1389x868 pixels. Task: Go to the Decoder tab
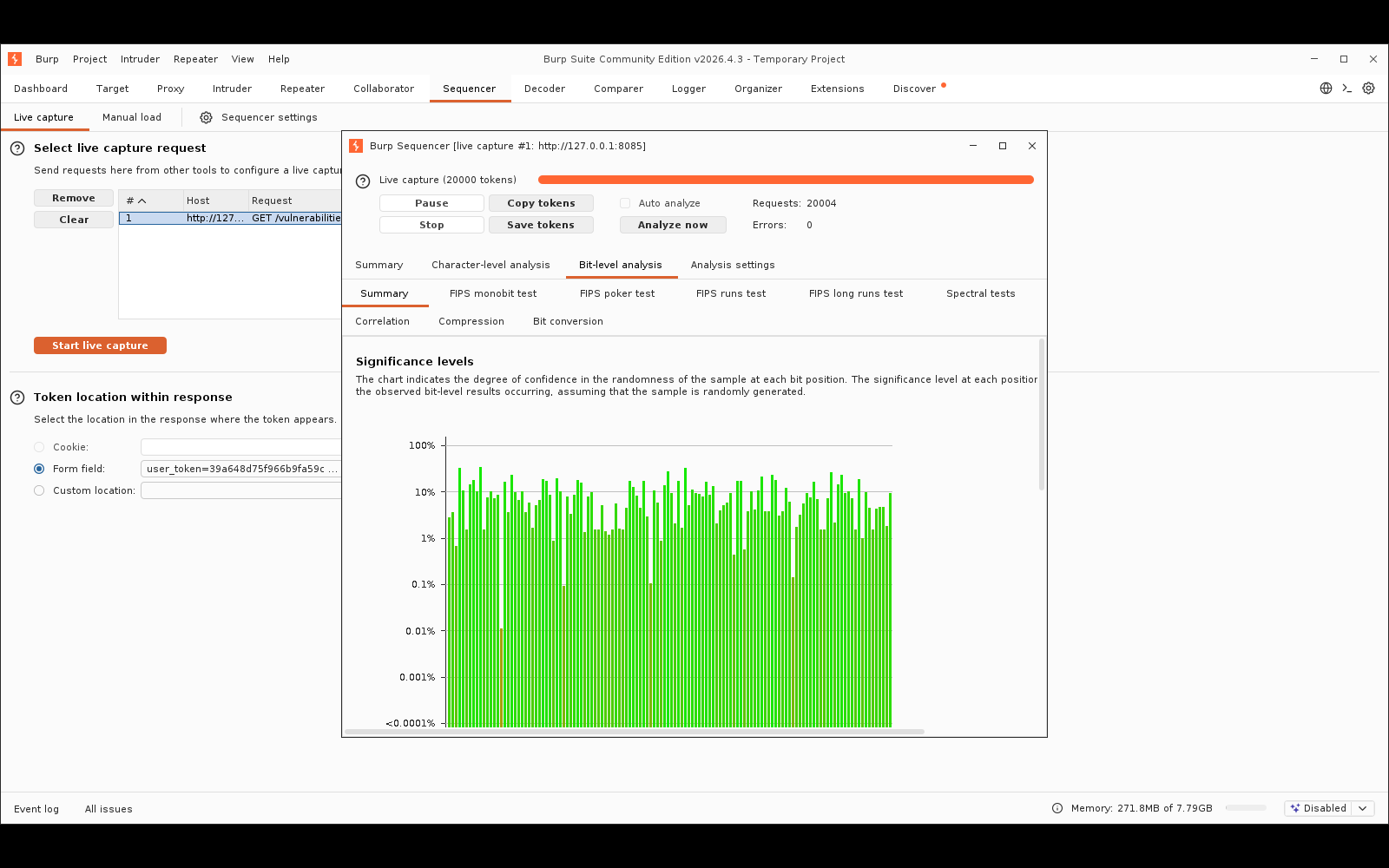point(544,89)
